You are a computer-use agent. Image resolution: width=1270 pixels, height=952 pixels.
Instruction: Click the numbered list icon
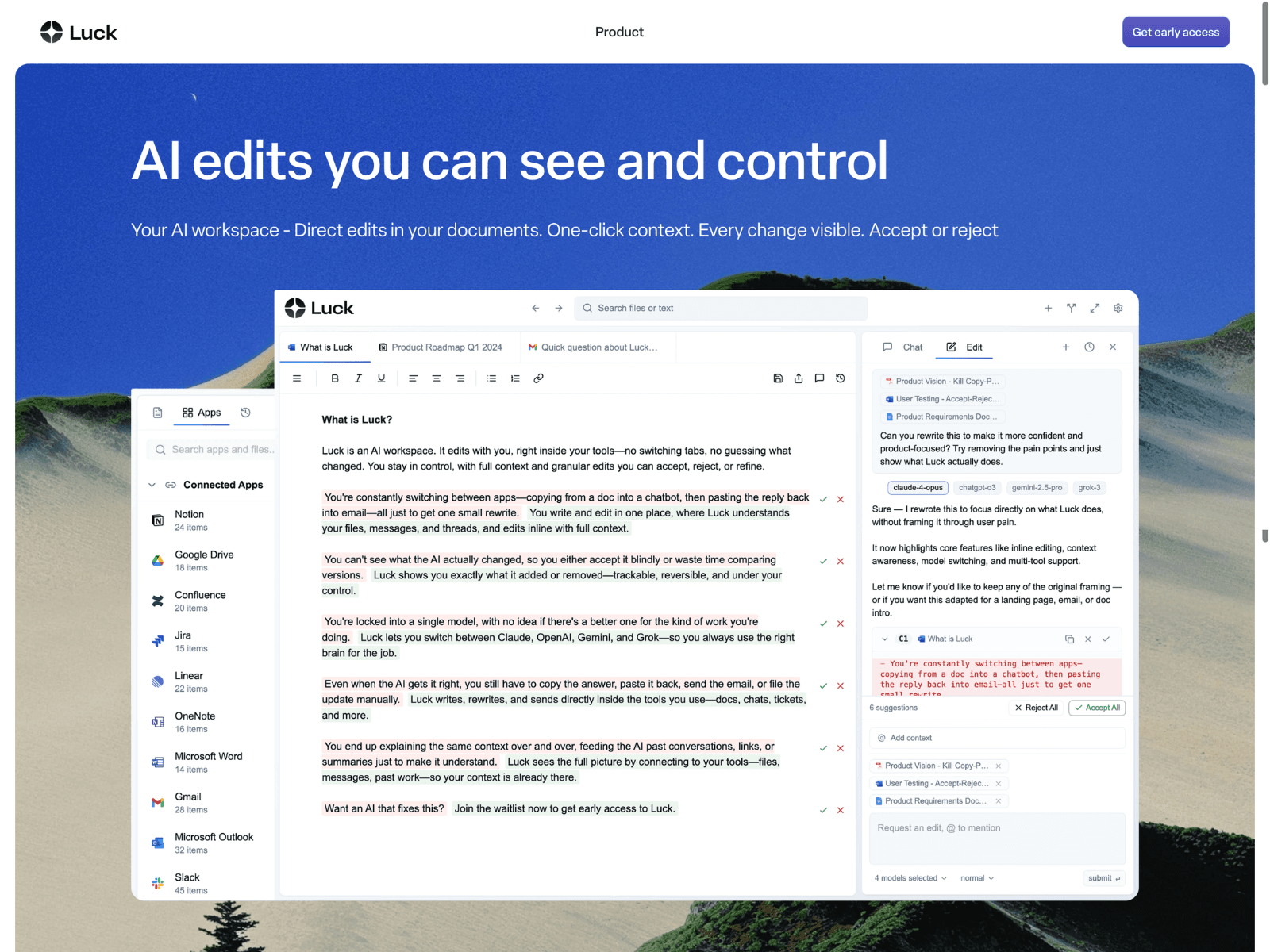[x=515, y=378]
